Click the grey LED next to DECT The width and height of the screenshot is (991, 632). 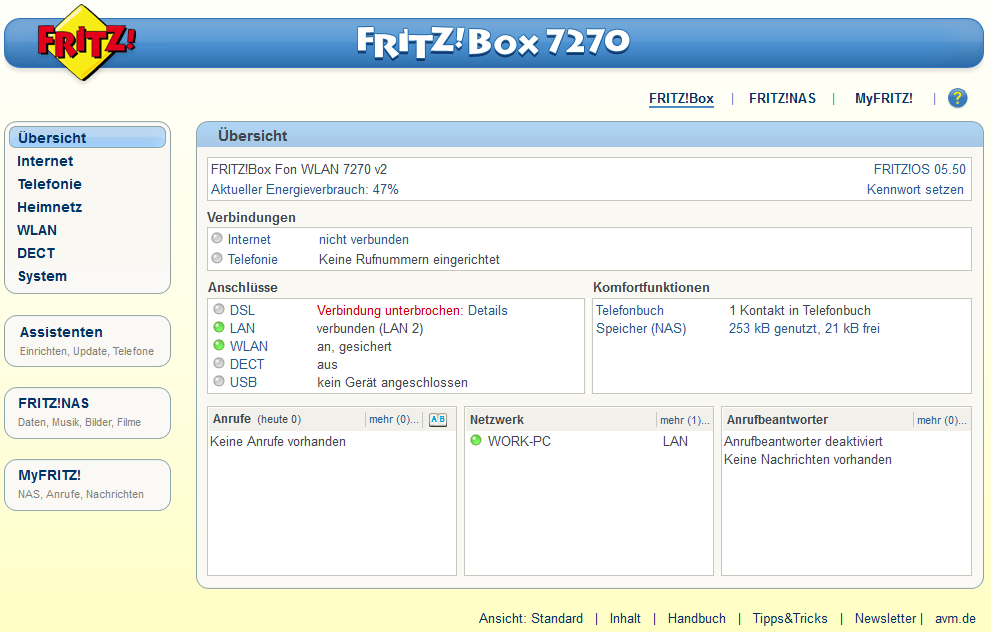219,363
